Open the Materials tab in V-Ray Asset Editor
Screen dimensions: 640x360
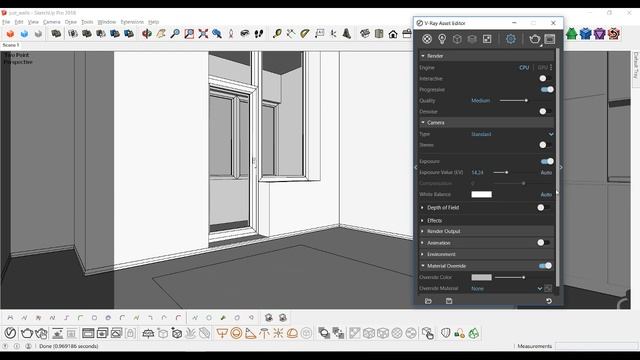pyautogui.click(x=427, y=39)
